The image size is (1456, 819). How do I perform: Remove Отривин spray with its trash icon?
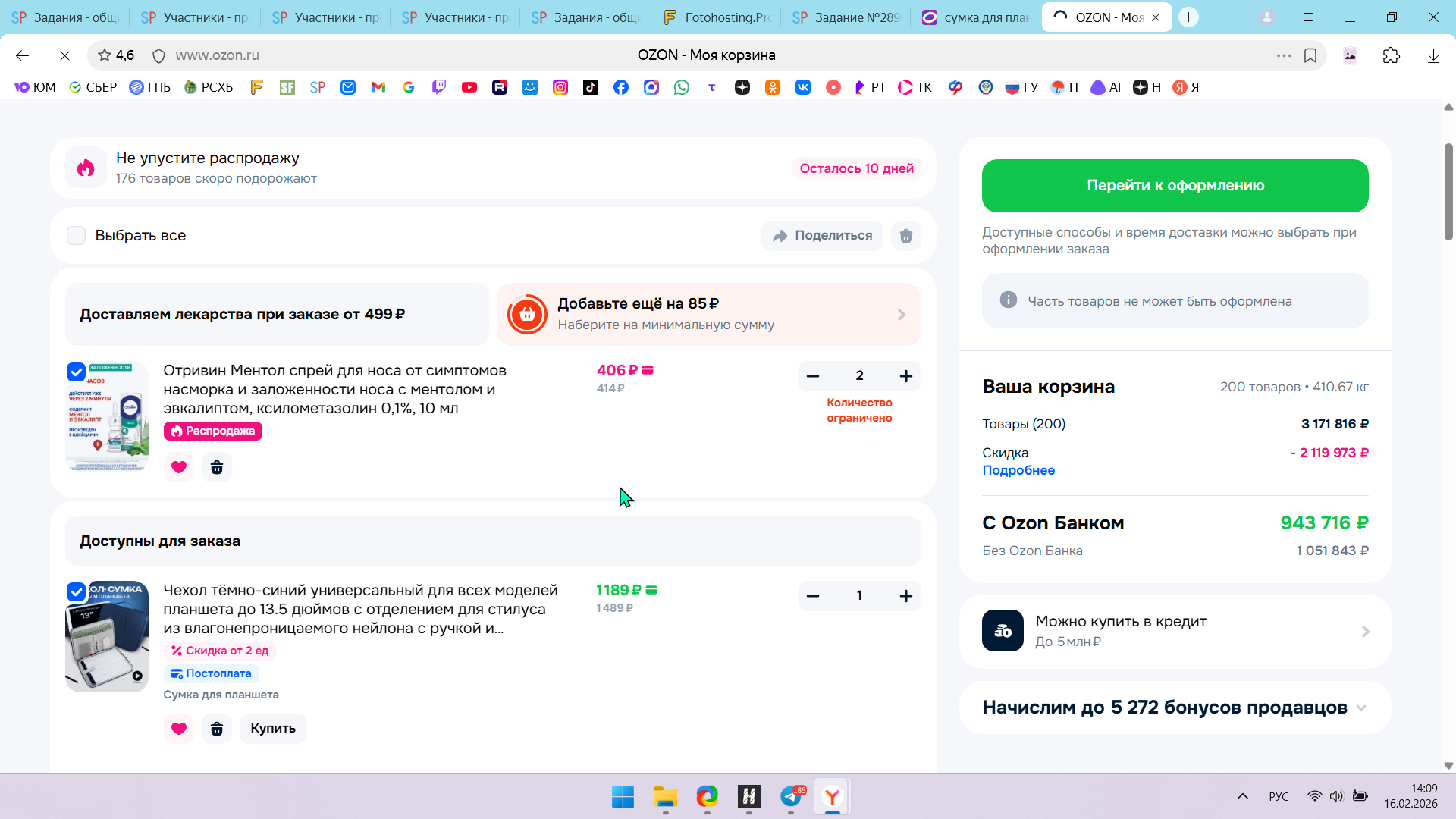pyautogui.click(x=217, y=467)
